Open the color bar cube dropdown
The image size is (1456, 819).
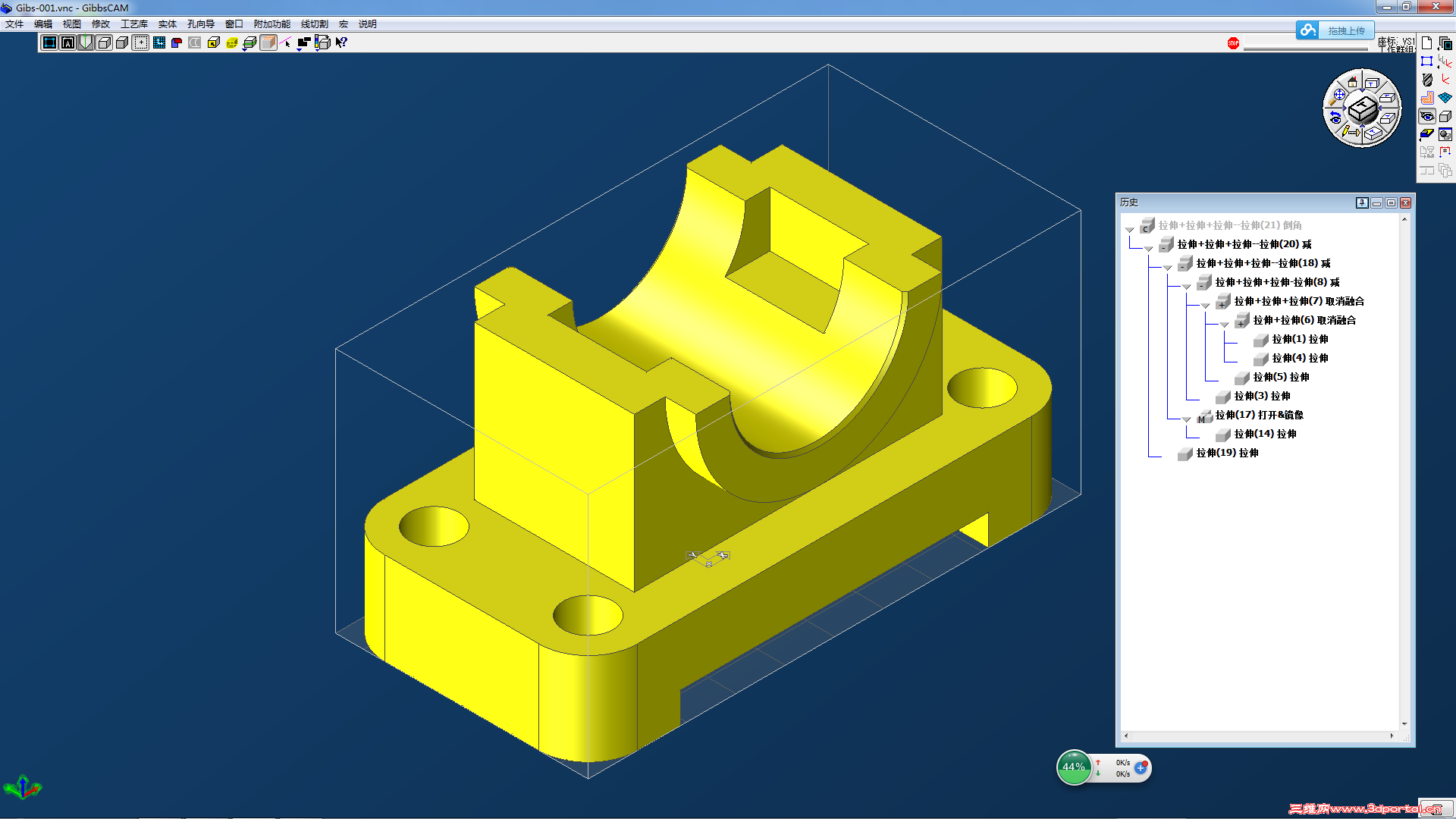[322, 42]
